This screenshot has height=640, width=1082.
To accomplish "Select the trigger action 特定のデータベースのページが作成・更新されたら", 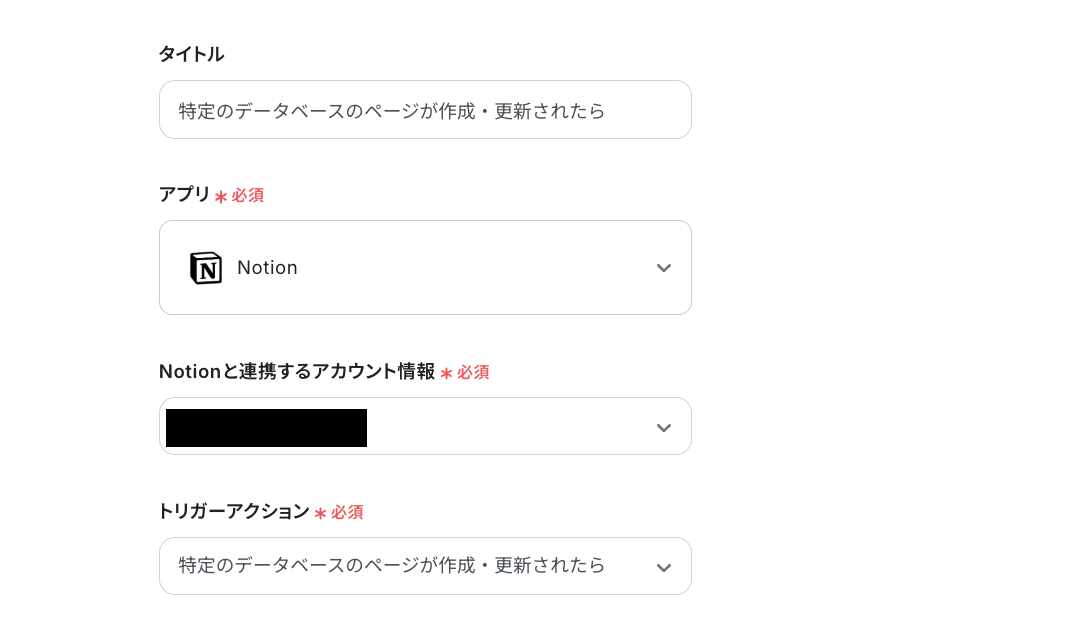I will point(389,566).
